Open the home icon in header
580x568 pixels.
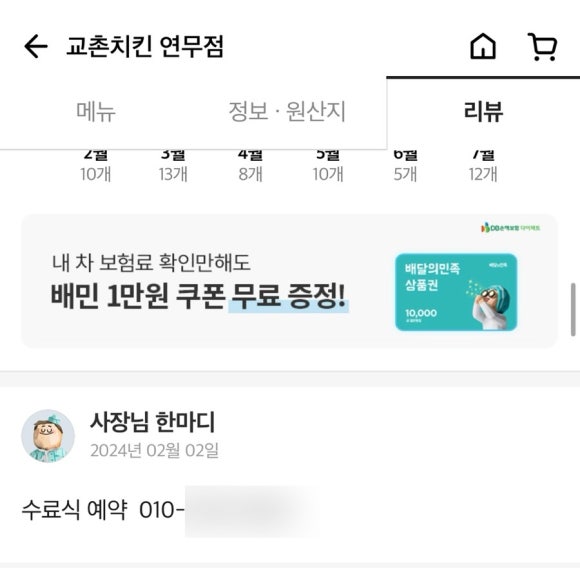483,46
